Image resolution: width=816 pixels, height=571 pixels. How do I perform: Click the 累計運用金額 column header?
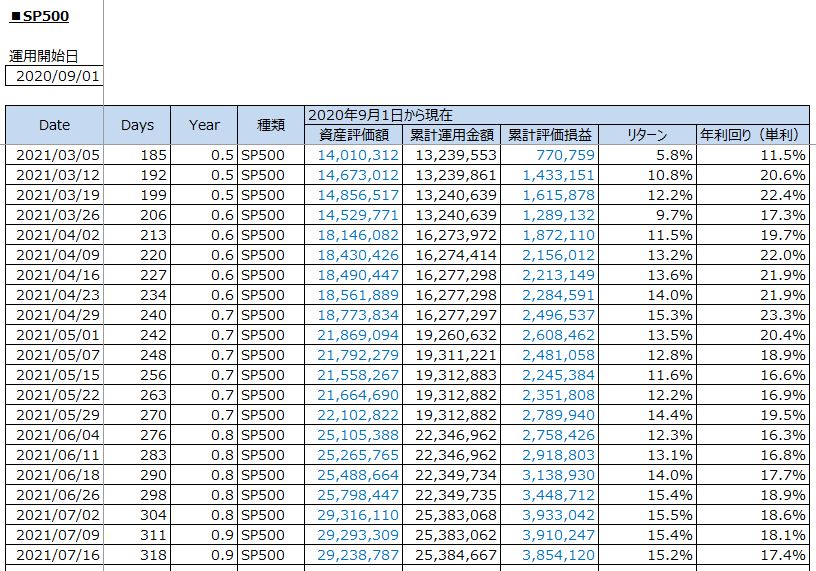tap(451, 135)
